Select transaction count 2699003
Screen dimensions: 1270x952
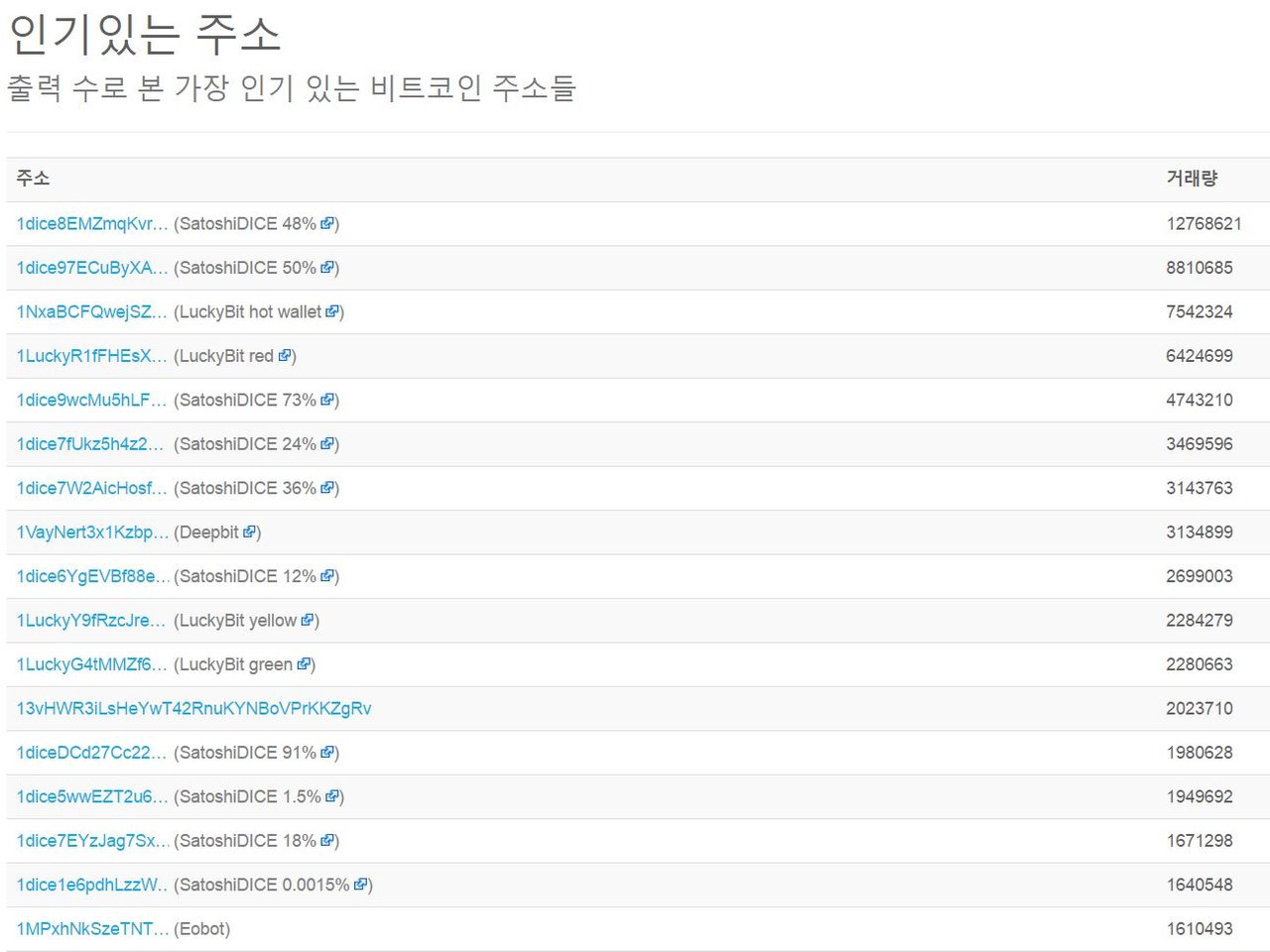1200,576
